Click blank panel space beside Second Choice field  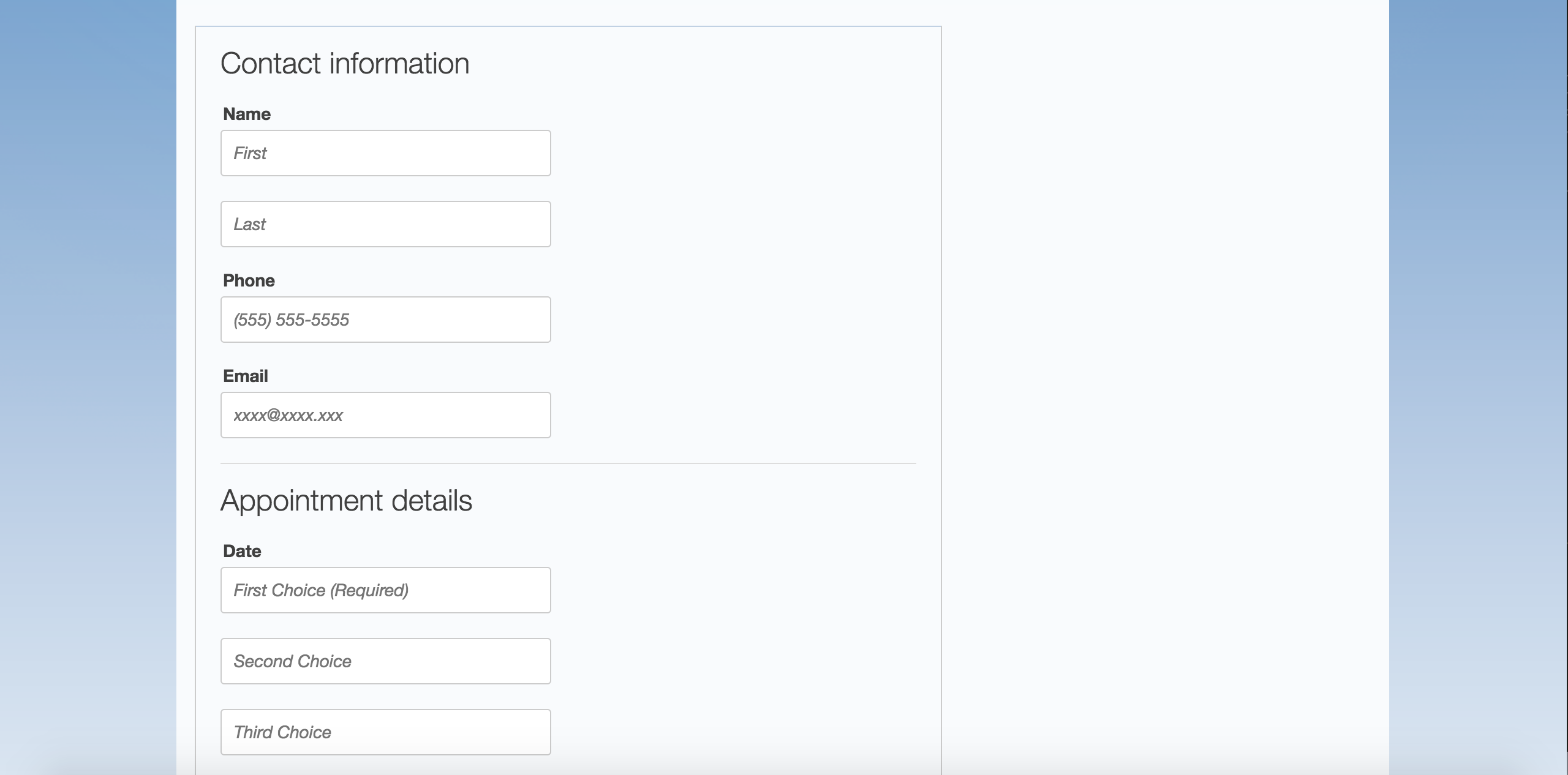point(735,661)
